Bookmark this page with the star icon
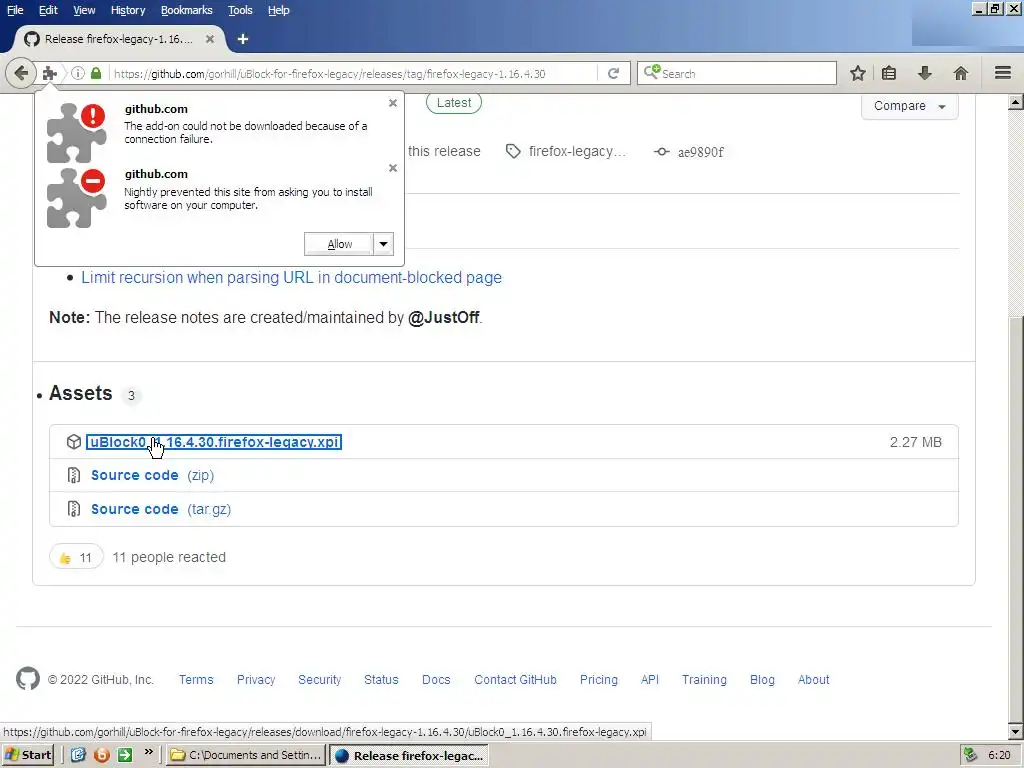This screenshot has height=768, width=1024. 857,73
